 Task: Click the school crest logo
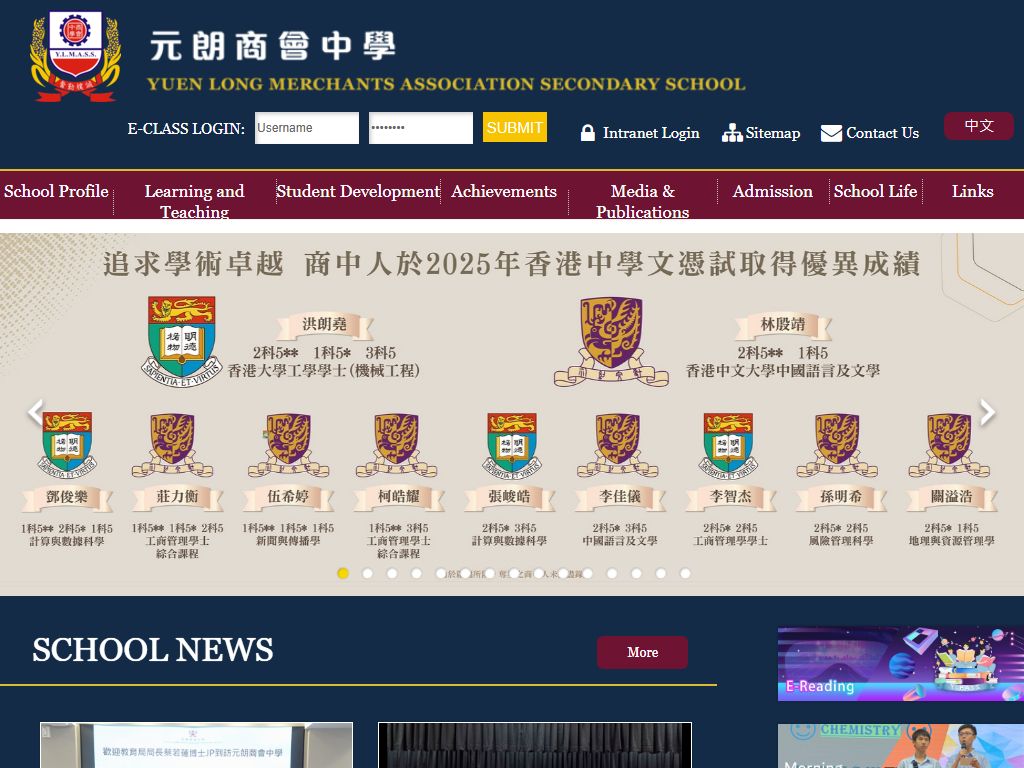click(x=75, y=57)
